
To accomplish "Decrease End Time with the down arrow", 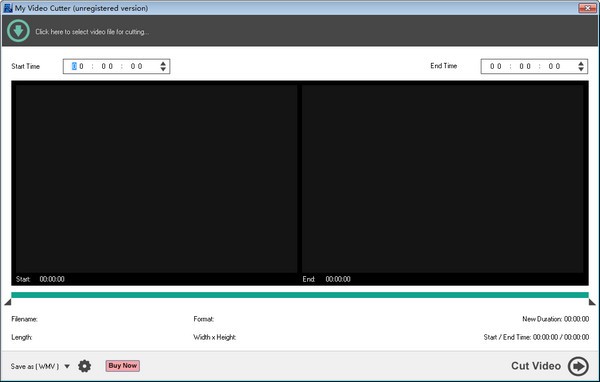I will click(581, 69).
